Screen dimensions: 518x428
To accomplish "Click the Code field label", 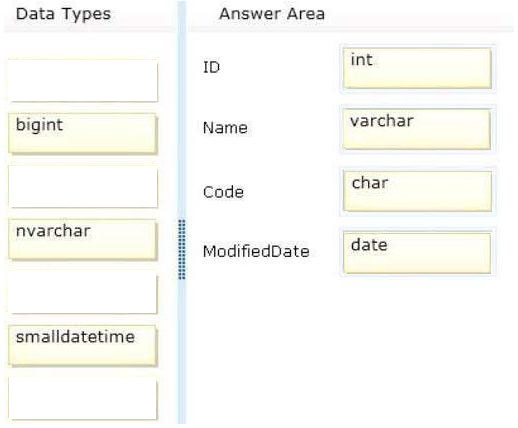I will click(223, 192).
